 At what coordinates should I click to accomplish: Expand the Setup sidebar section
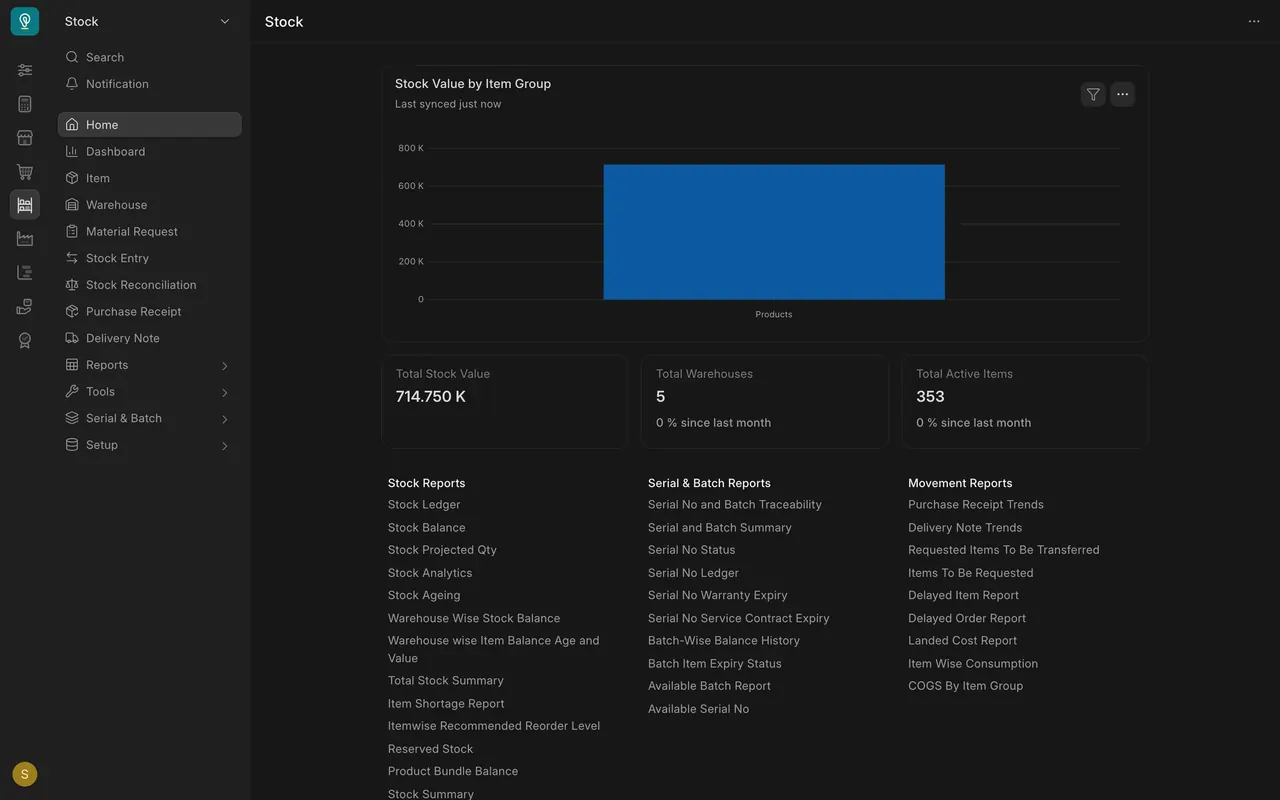coord(150,445)
